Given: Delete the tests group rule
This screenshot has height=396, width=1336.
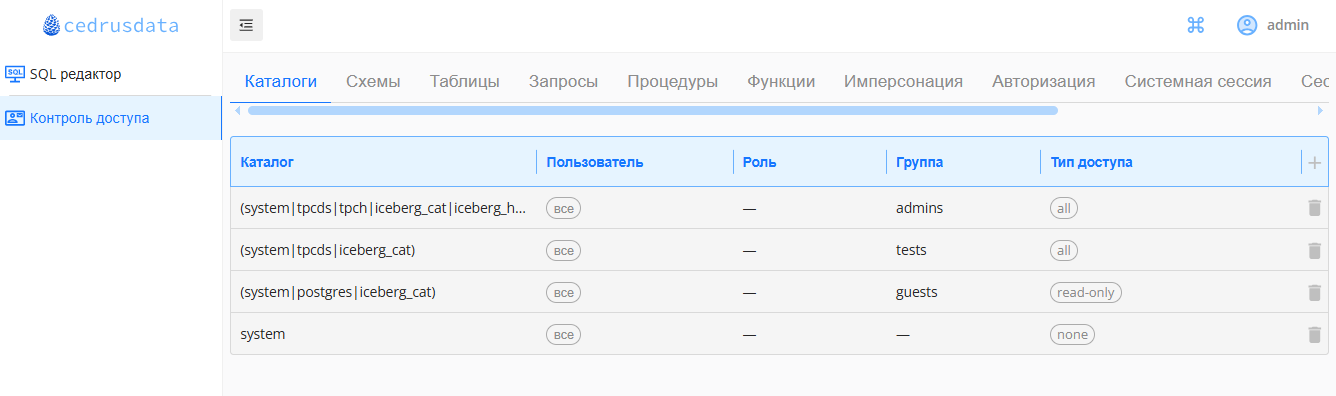Looking at the screenshot, I should point(1314,250).
